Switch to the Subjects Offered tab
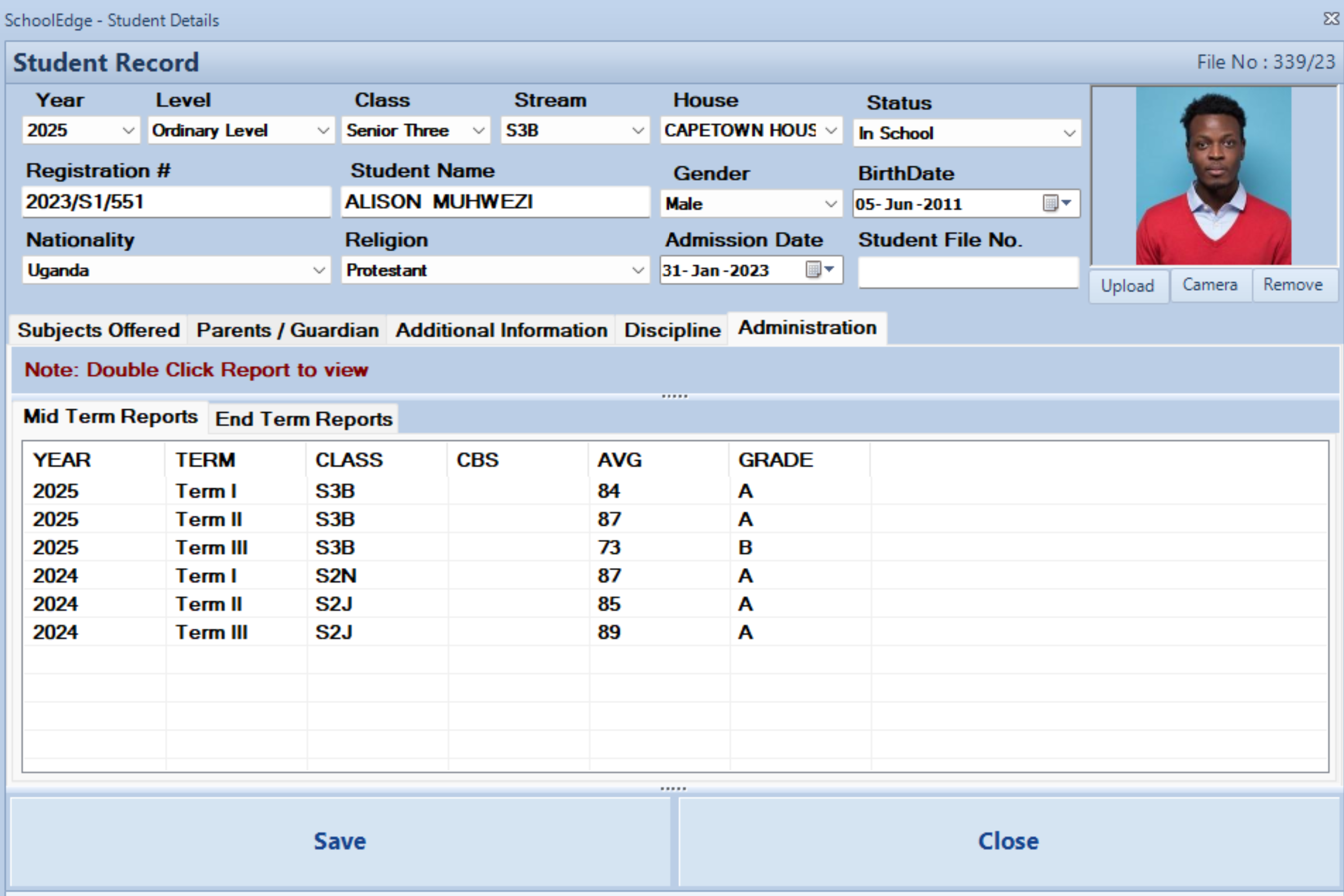Viewport: 1344px width, 896px height. coord(98,330)
